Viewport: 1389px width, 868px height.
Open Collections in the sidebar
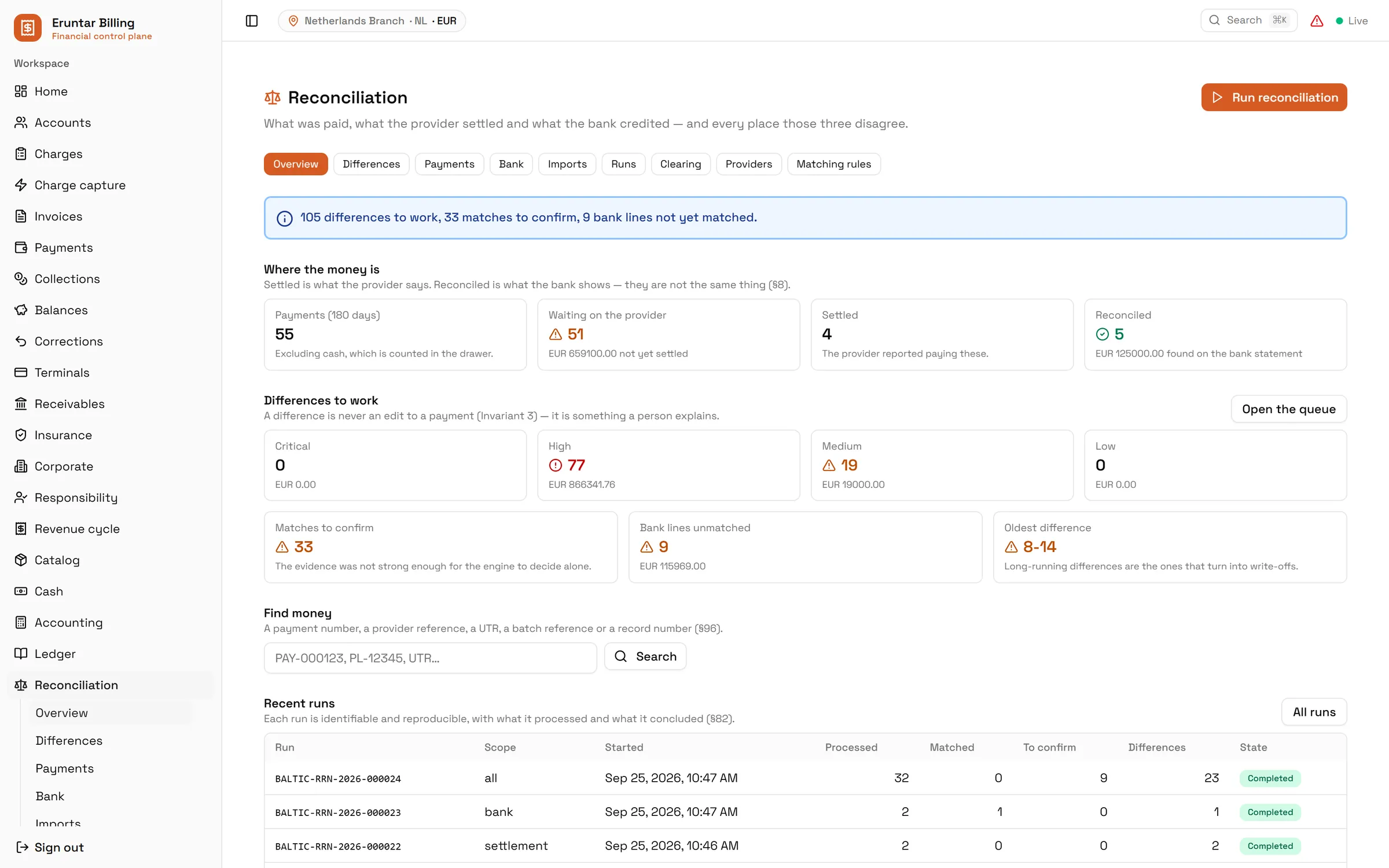[x=110, y=279]
